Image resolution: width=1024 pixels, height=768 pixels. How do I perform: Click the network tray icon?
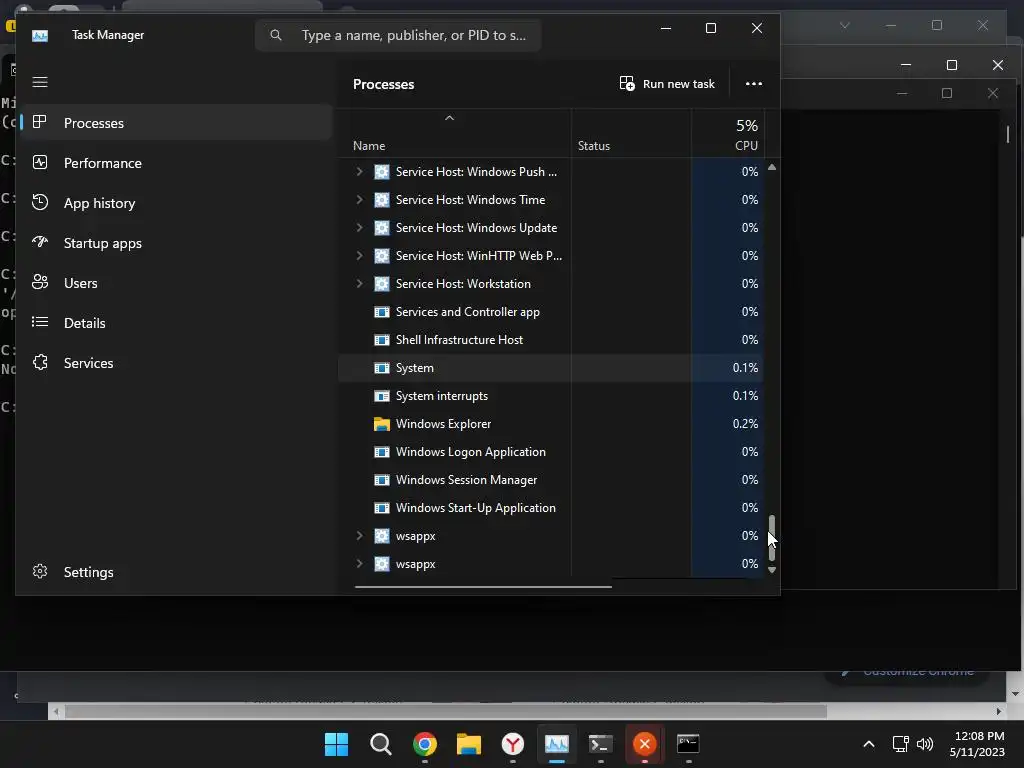[x=901, y=744]
